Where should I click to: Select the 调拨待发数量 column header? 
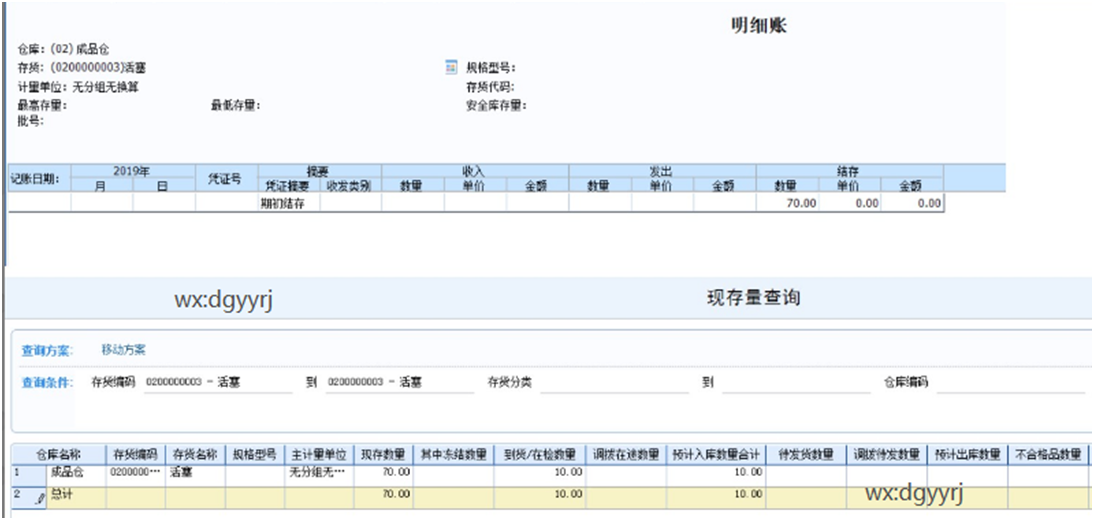point(887,454)
